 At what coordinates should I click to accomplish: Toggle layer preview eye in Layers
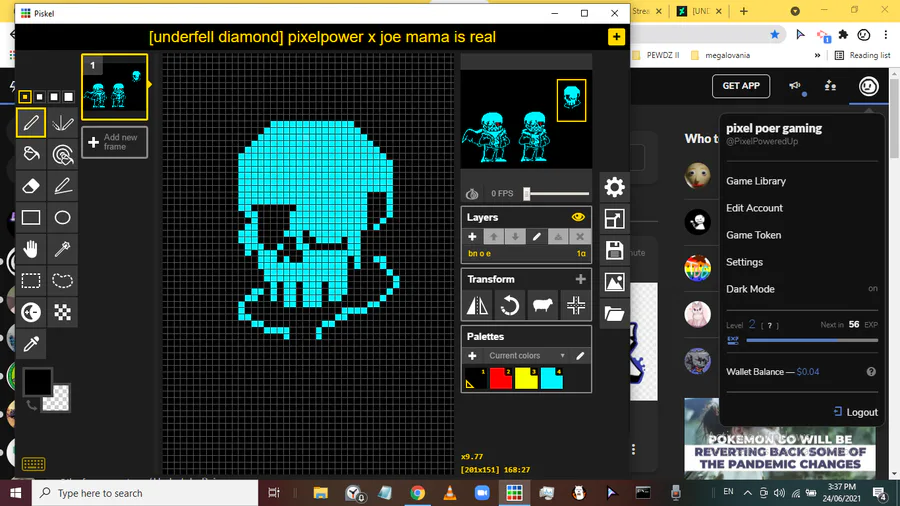pos(578,217)
